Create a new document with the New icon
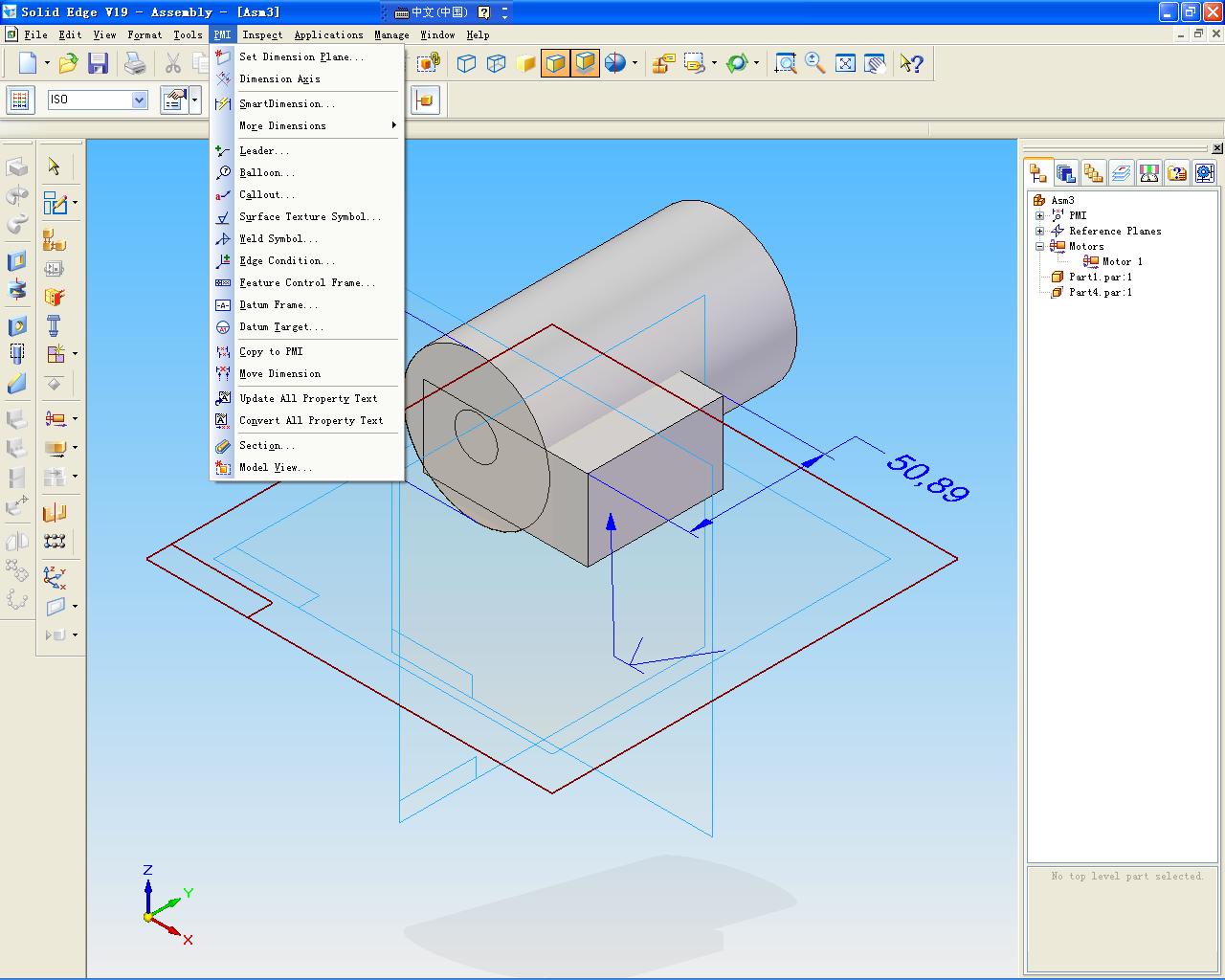The width and height of the screenshot is (1225, 980). (x=28, y=63)
